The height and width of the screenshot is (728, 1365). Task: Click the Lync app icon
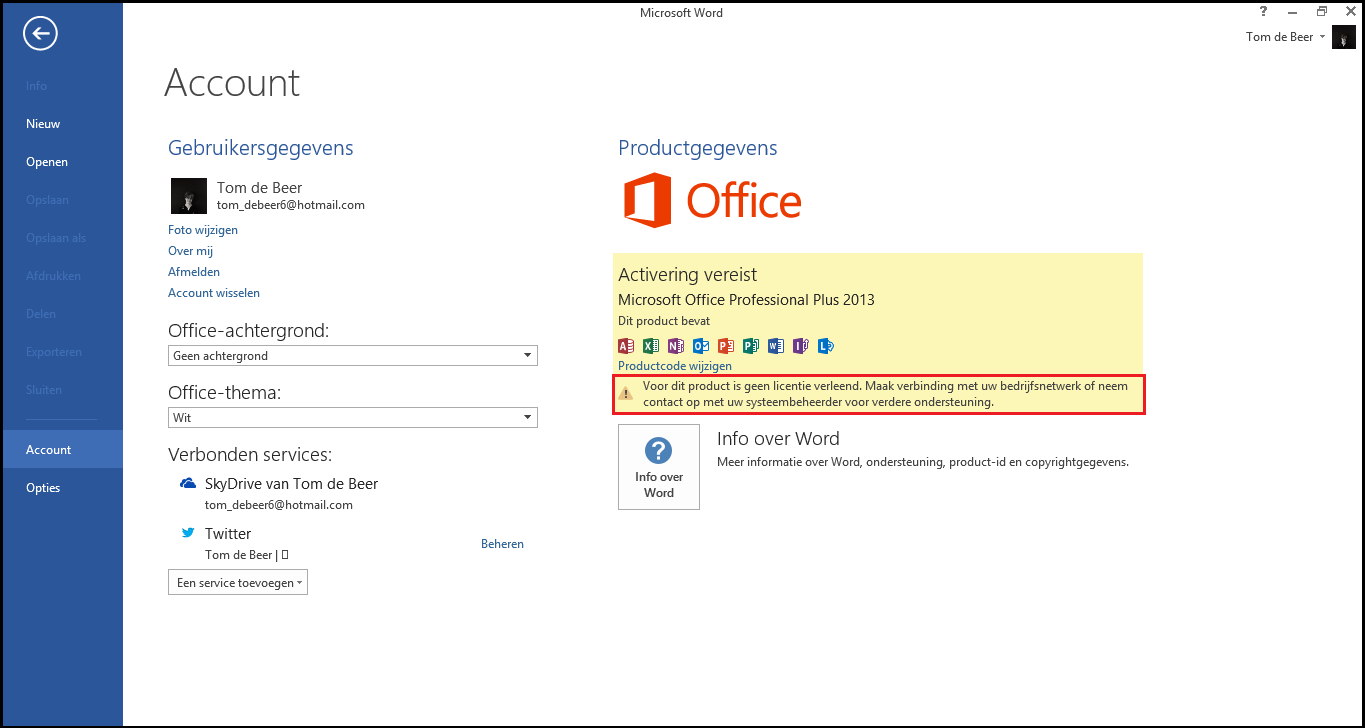coord(826,346)
